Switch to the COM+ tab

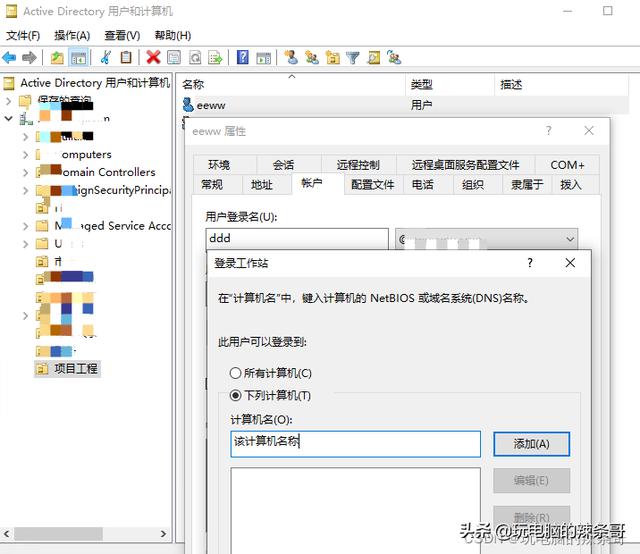[x=567, y=165]
